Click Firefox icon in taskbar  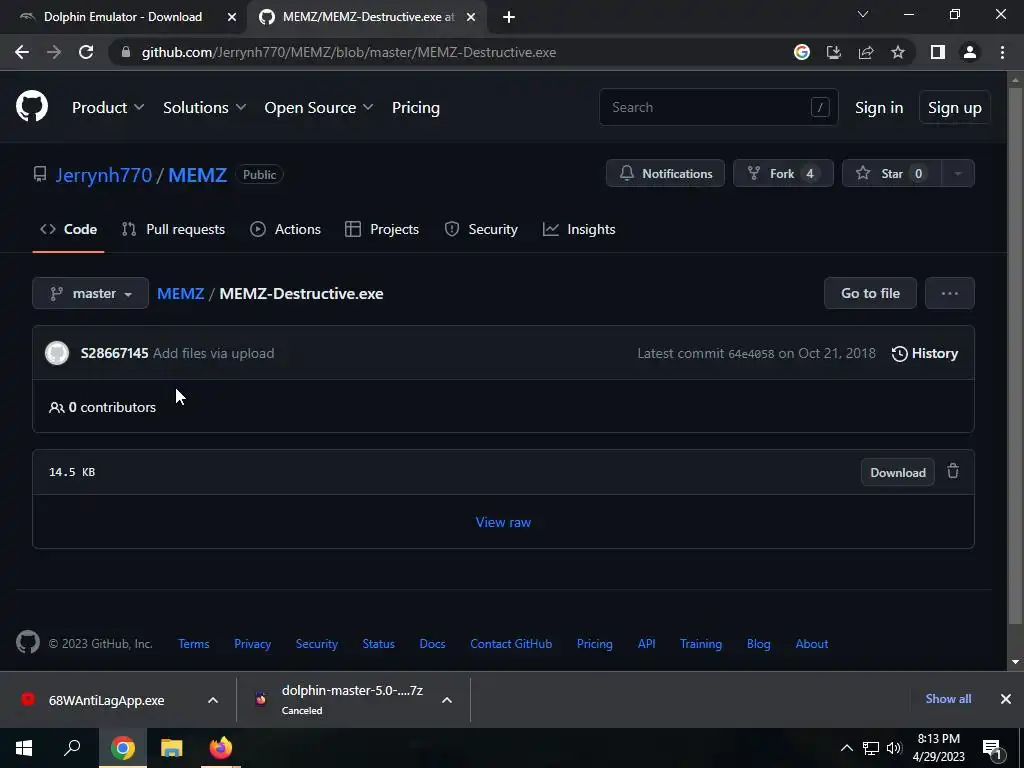tap(221, 748)
